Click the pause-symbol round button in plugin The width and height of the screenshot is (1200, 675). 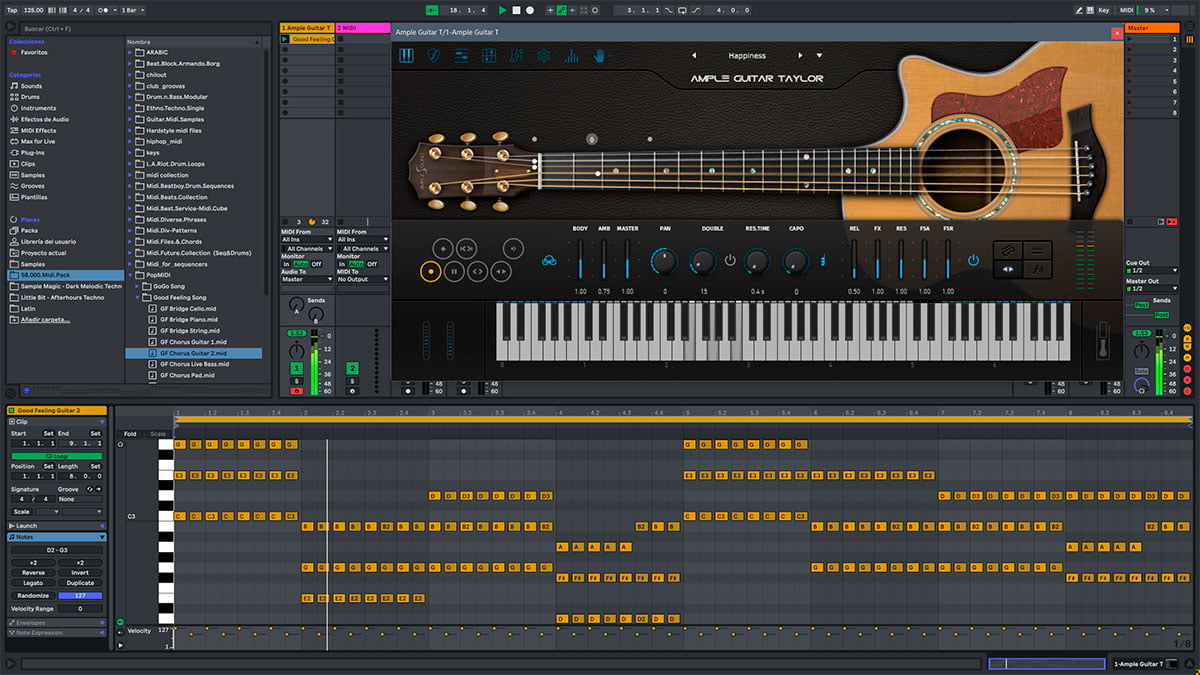pos(454,270)
